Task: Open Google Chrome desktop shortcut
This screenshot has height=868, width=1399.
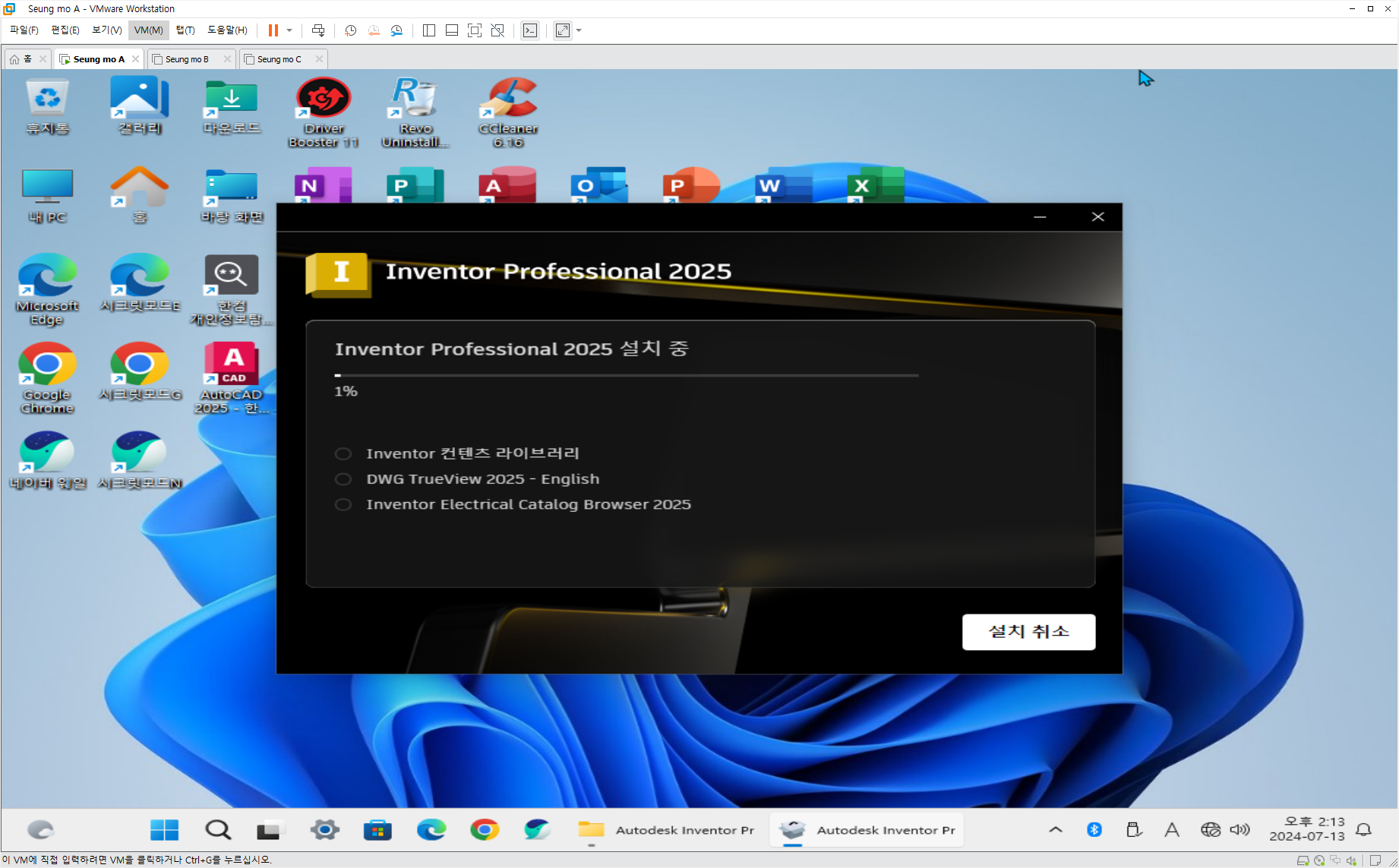Action: pos(47,378)
